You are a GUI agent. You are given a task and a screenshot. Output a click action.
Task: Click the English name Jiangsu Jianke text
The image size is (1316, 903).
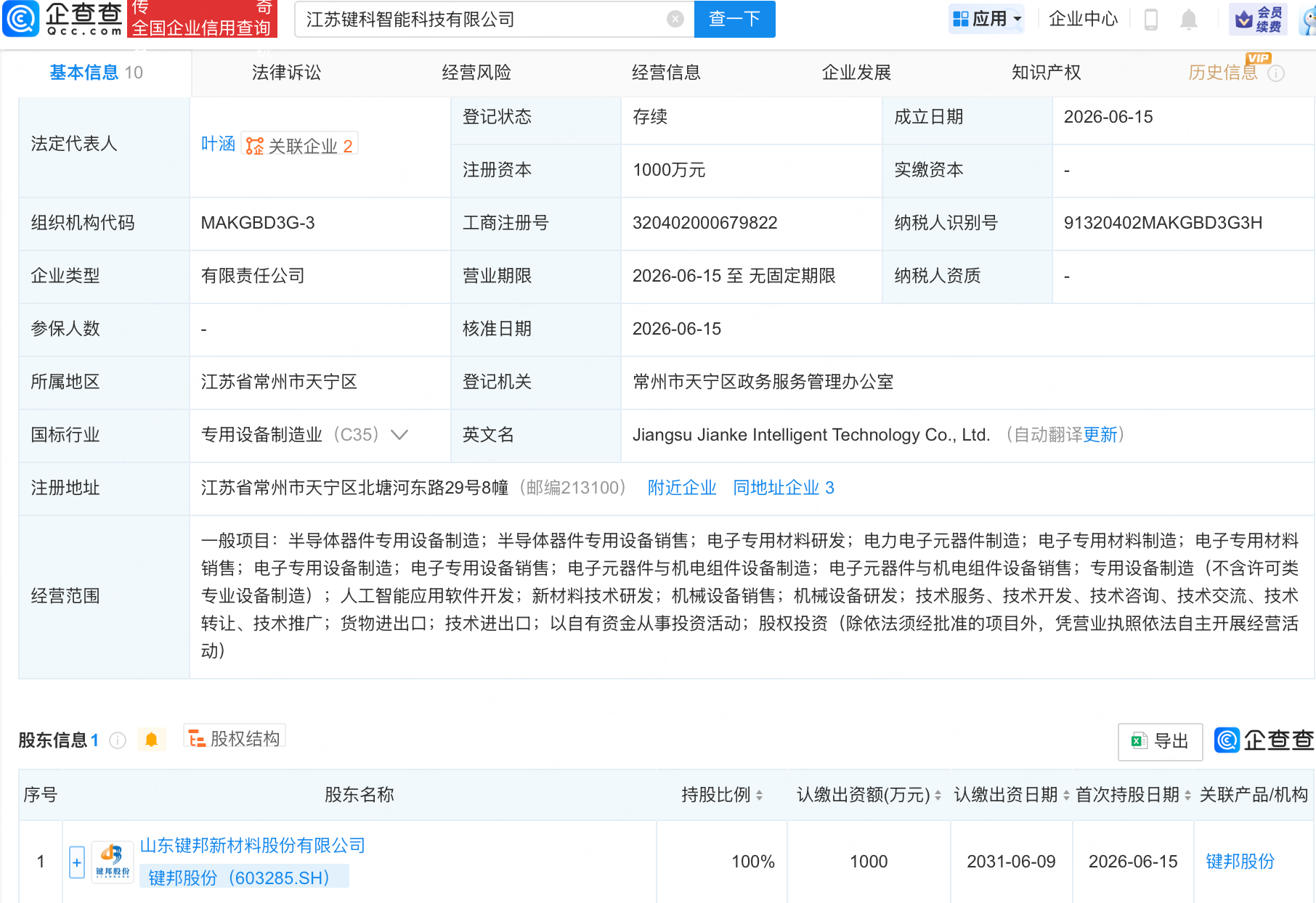click(x=811, y=435)
